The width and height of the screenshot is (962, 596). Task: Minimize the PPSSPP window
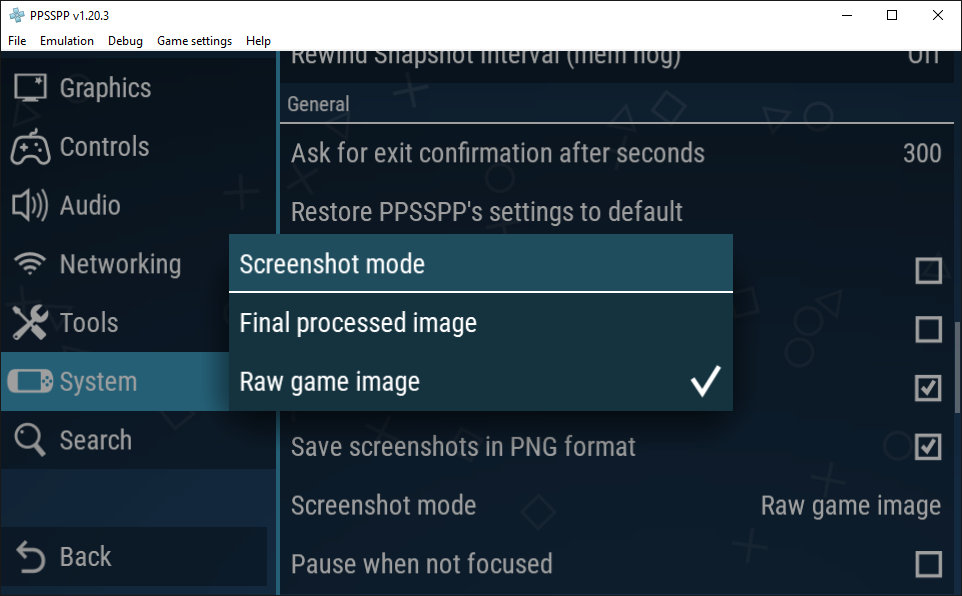point(847,15)
